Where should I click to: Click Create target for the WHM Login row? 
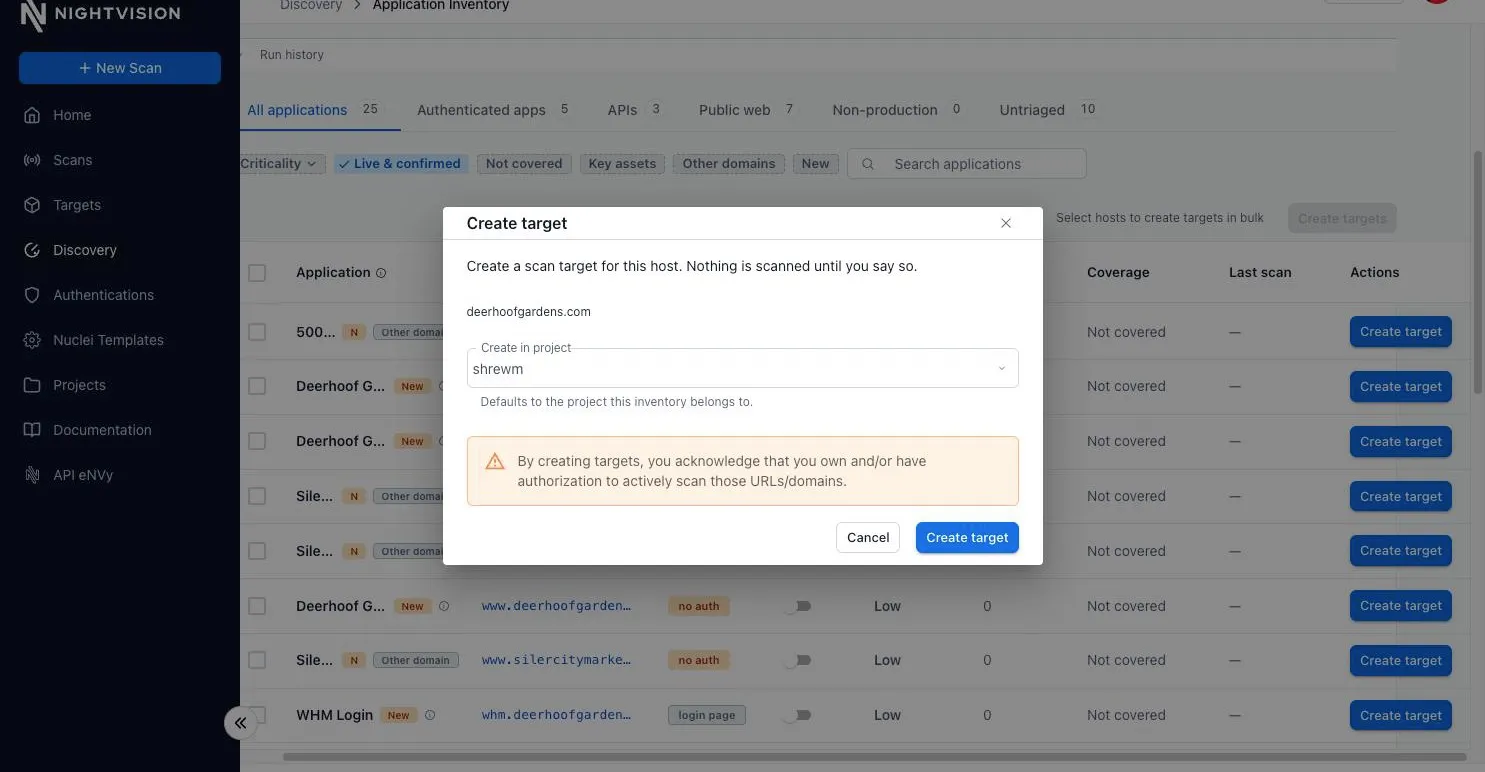pyautogui.click(x=1400, y=715)
